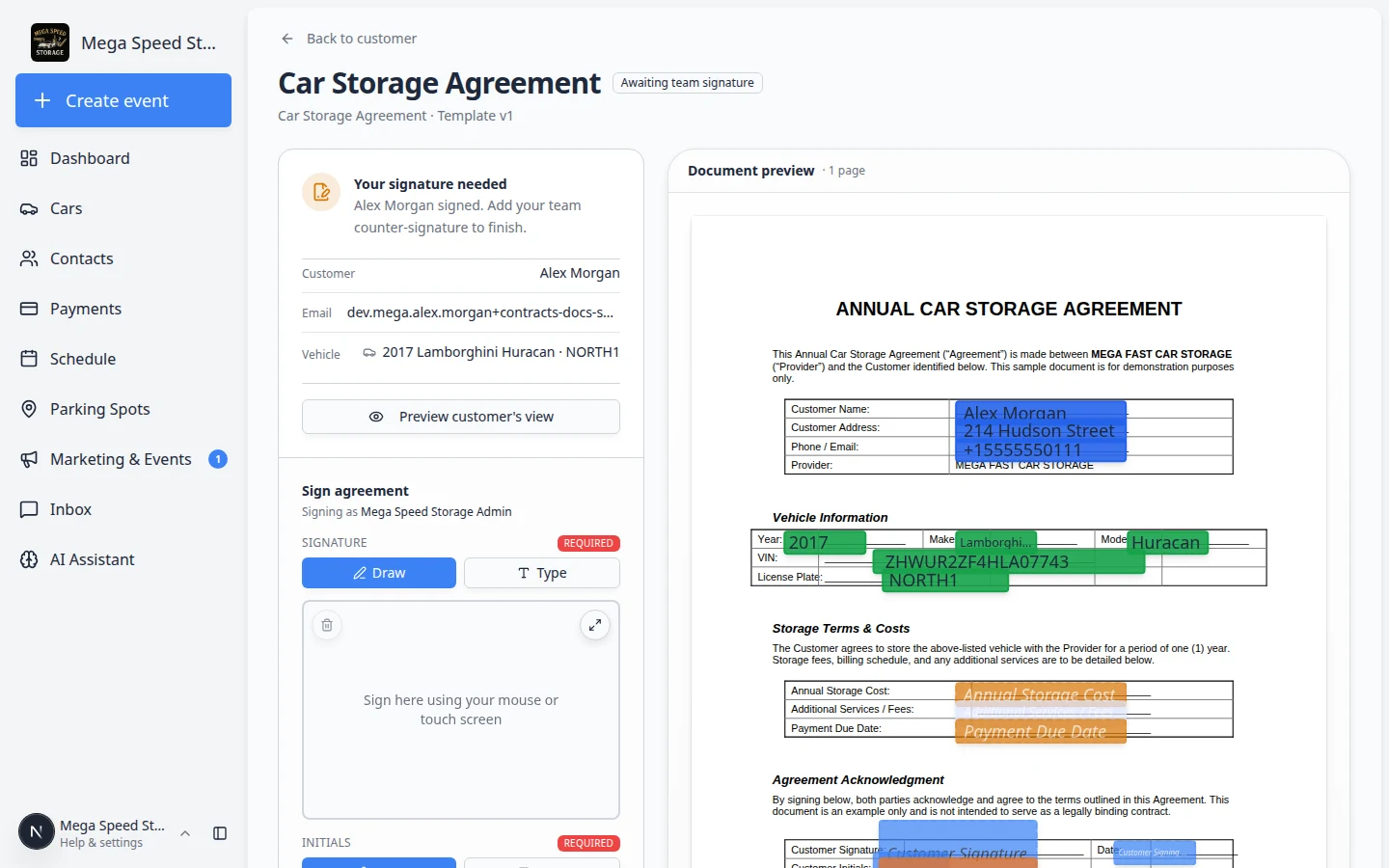This screenshot has height=868, width=1389.
Task: Click the 214 Hudson Street address field
Action: pyautogui.click(x=1040, y=431)
